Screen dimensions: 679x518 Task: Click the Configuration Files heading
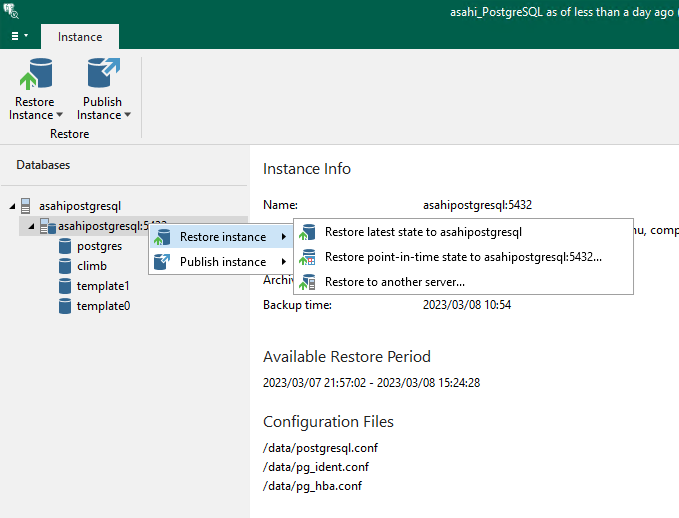[328, 421]
